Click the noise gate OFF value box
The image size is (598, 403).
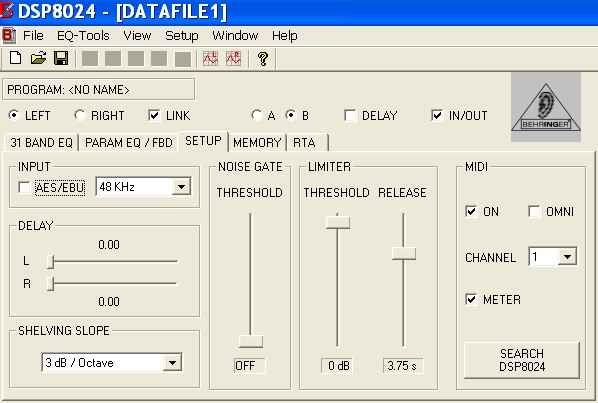coord(249,366)
